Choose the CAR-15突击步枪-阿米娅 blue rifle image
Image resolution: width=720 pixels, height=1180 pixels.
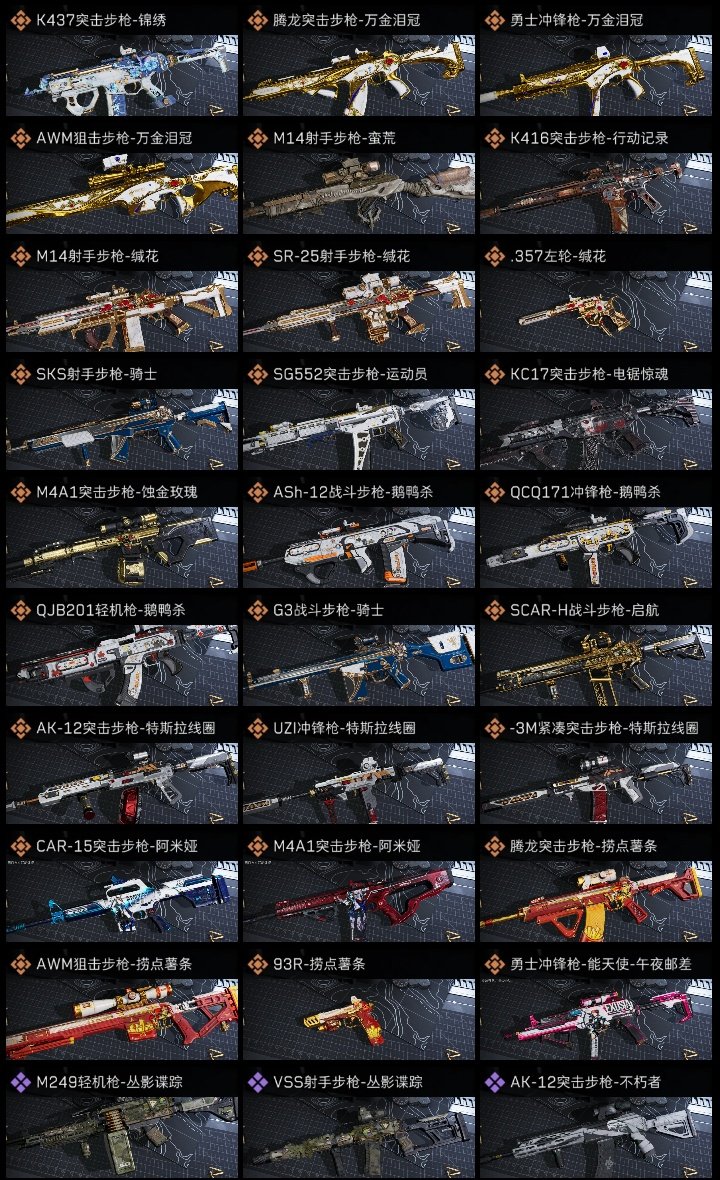(122, 901)
